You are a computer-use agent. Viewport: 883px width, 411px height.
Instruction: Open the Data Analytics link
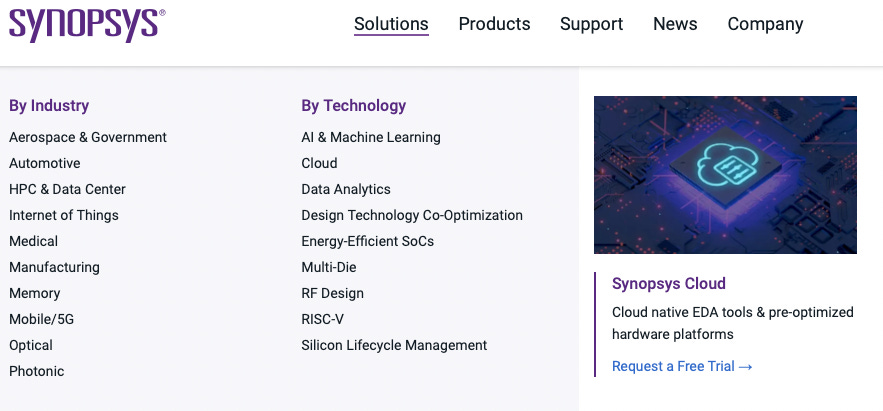346,189
